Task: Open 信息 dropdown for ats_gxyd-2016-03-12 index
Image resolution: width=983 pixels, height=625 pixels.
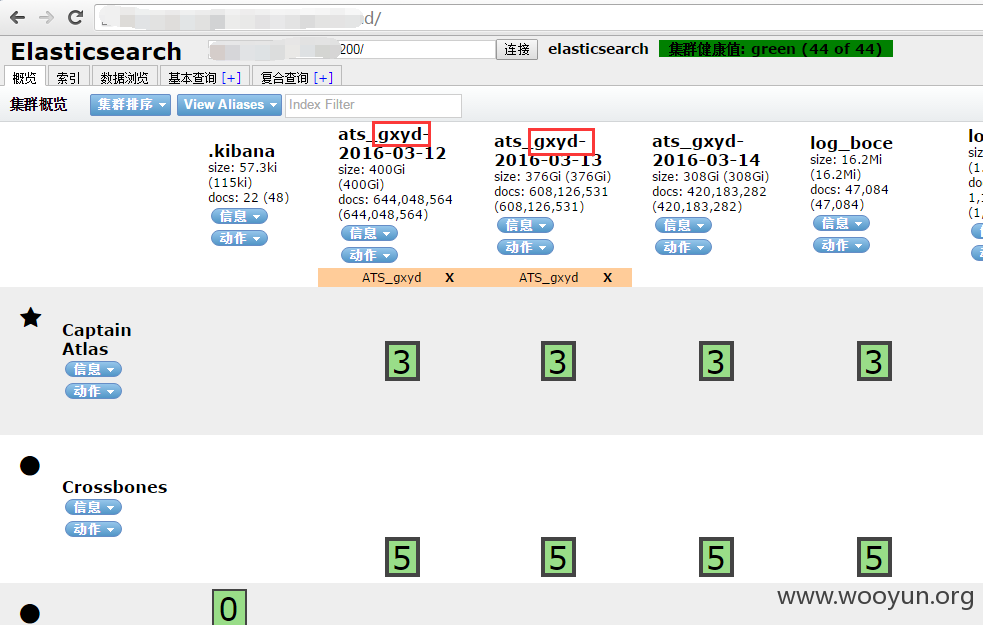Action: point(370,233)
